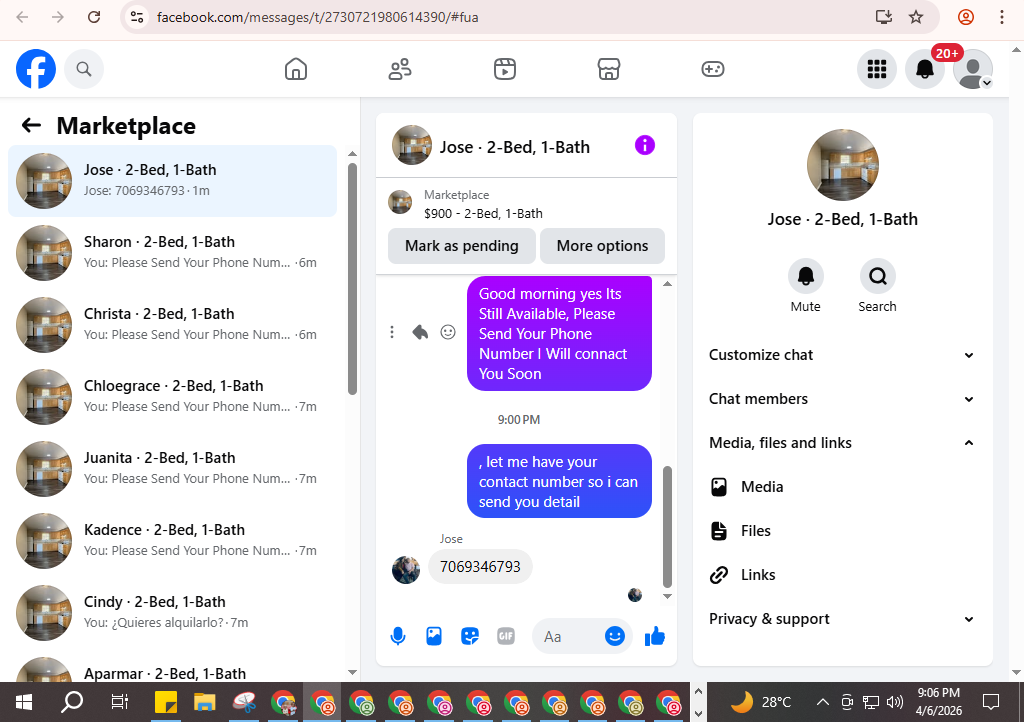The image size is (1024, 722).
Task: Click Jose's avatar beside the 7069346793 message
Action: click(x=406, y=570)
